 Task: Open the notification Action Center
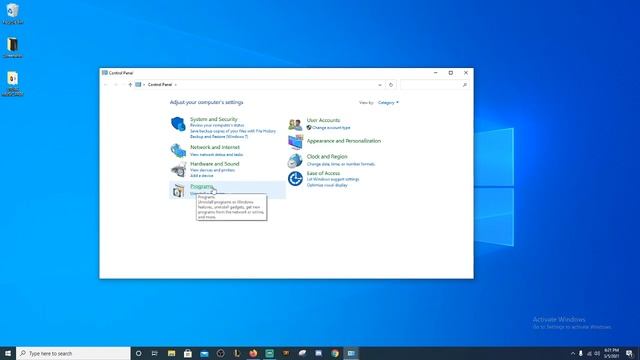pyautogui.click(x=629, y=353)
